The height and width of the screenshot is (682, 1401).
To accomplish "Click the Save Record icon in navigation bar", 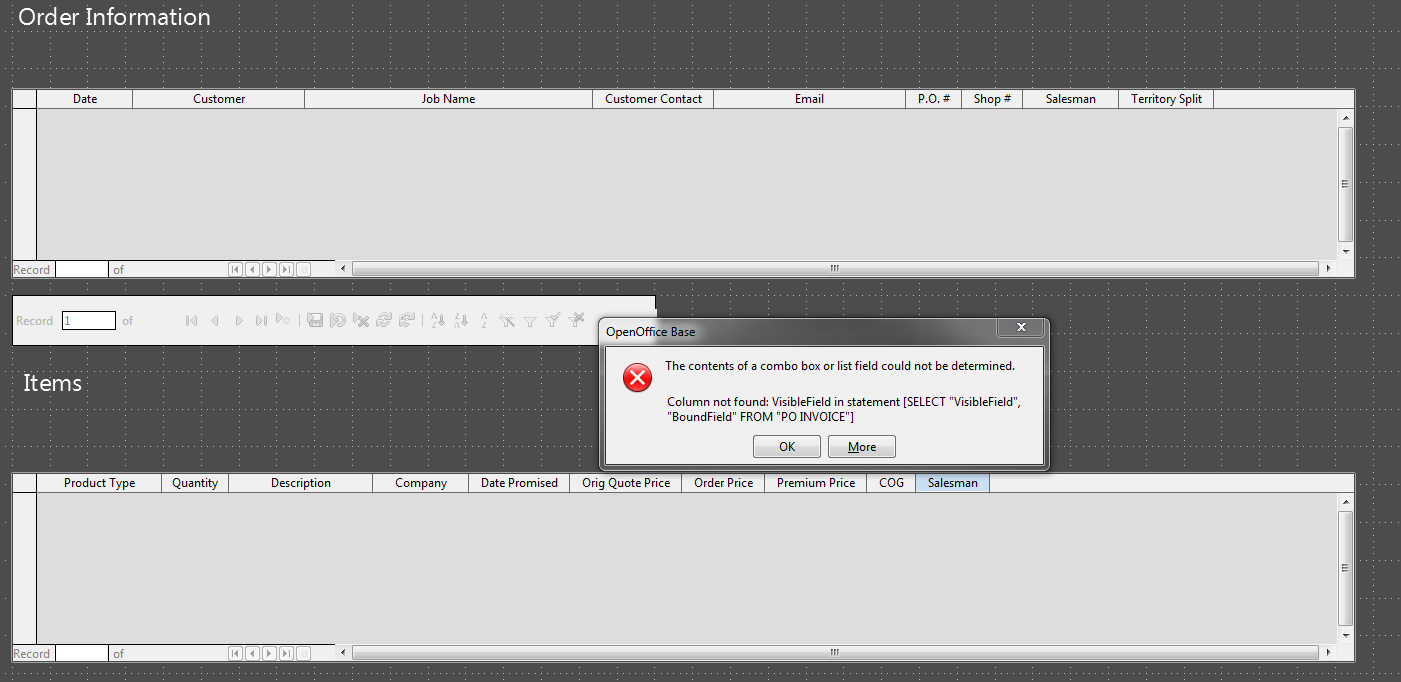I will tap(315, 321).
